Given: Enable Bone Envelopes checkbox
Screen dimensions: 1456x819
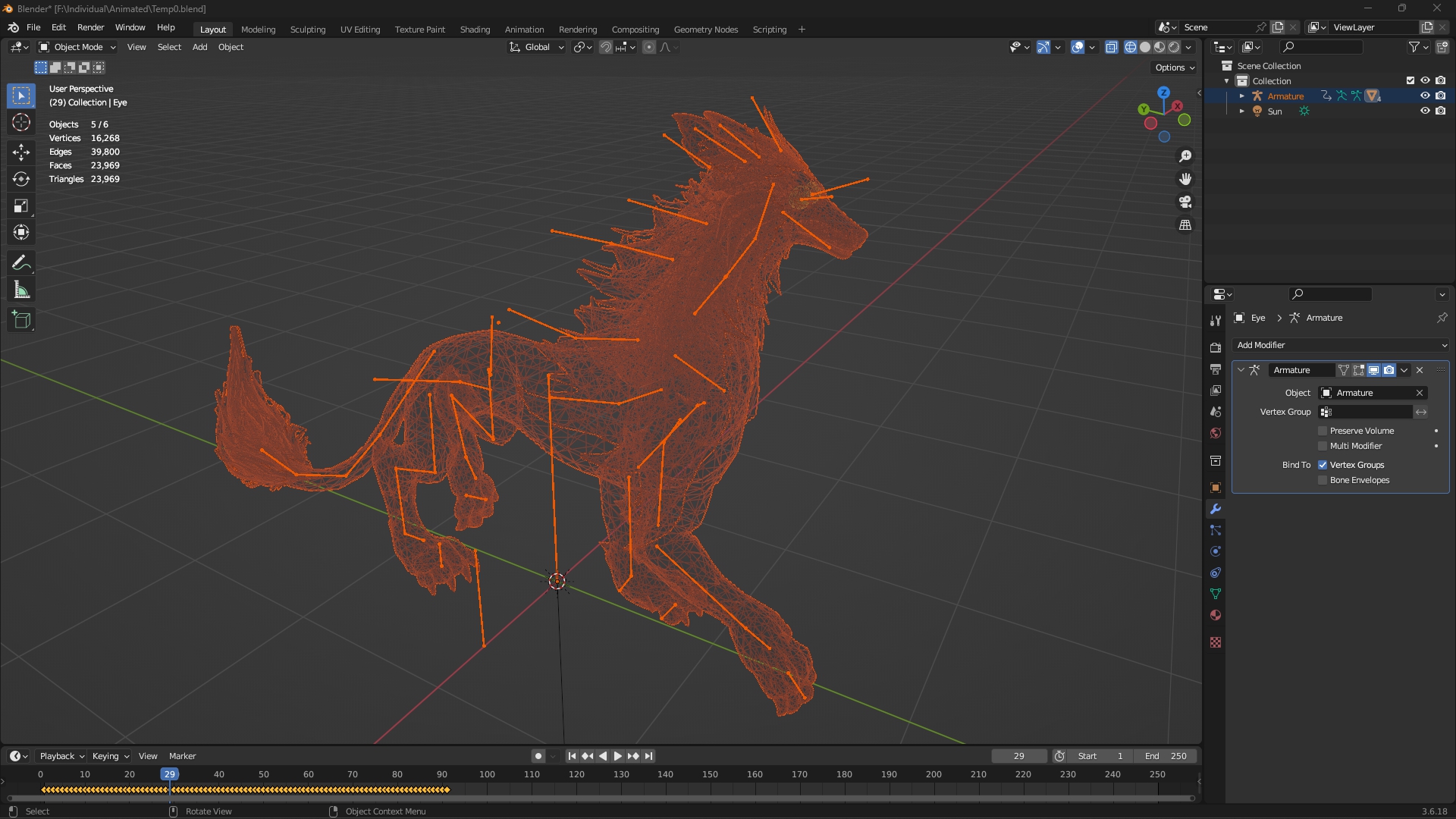Looking at the screenshot, I should click(x=1323, y=480).
